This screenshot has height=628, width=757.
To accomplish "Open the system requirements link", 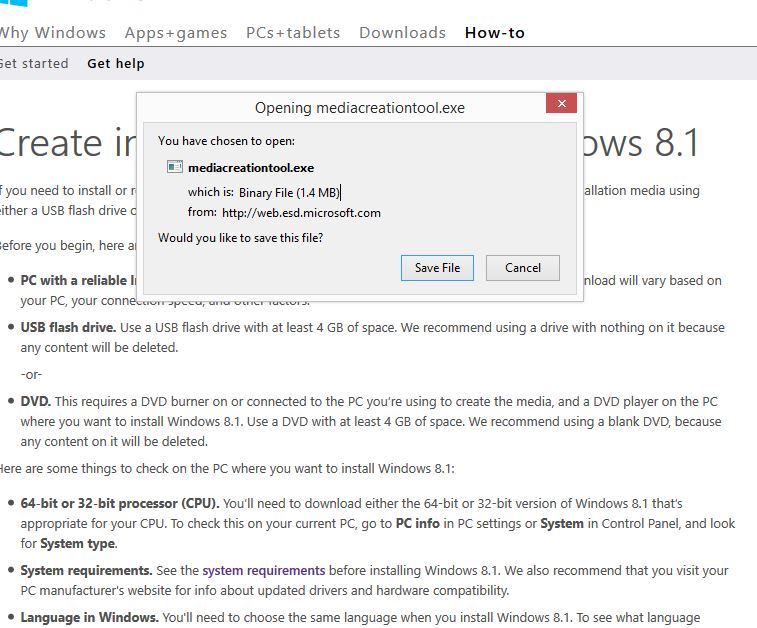I will (264, 571).
